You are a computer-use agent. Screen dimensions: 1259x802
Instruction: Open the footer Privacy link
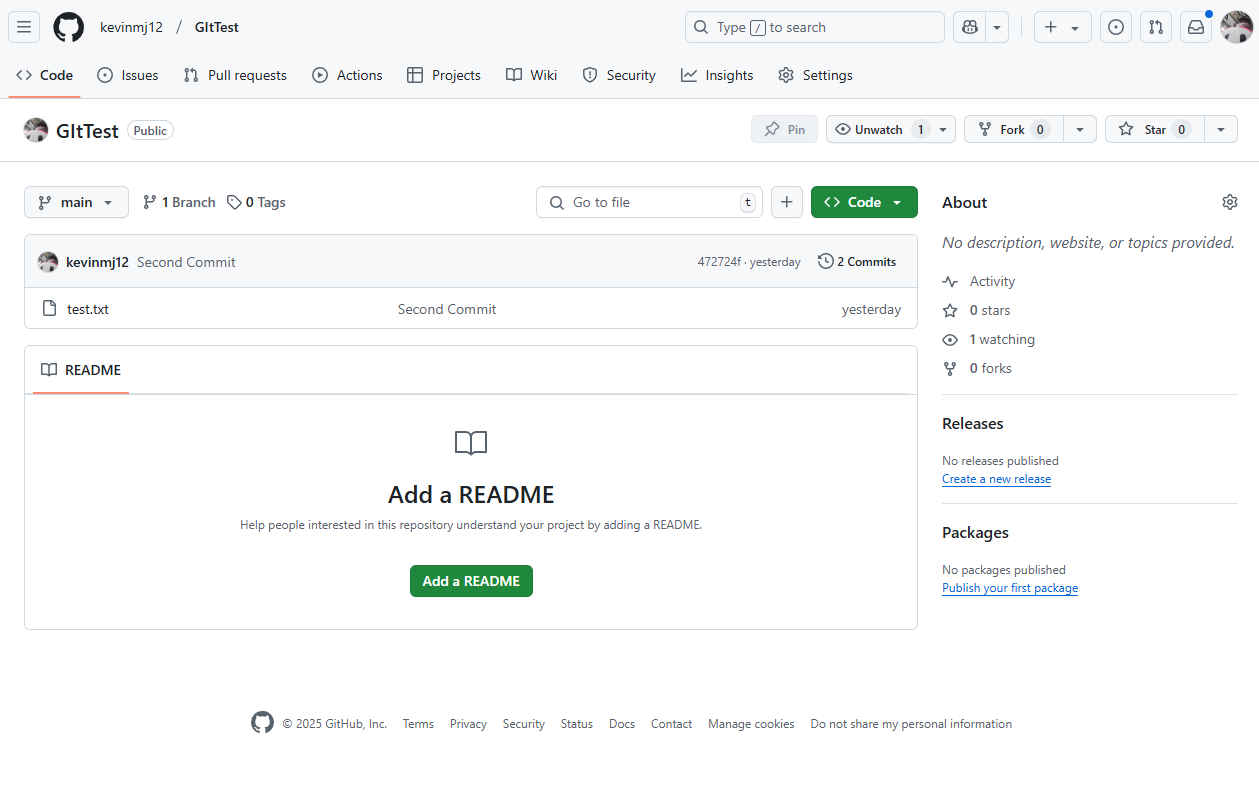[x=468, y=724]
